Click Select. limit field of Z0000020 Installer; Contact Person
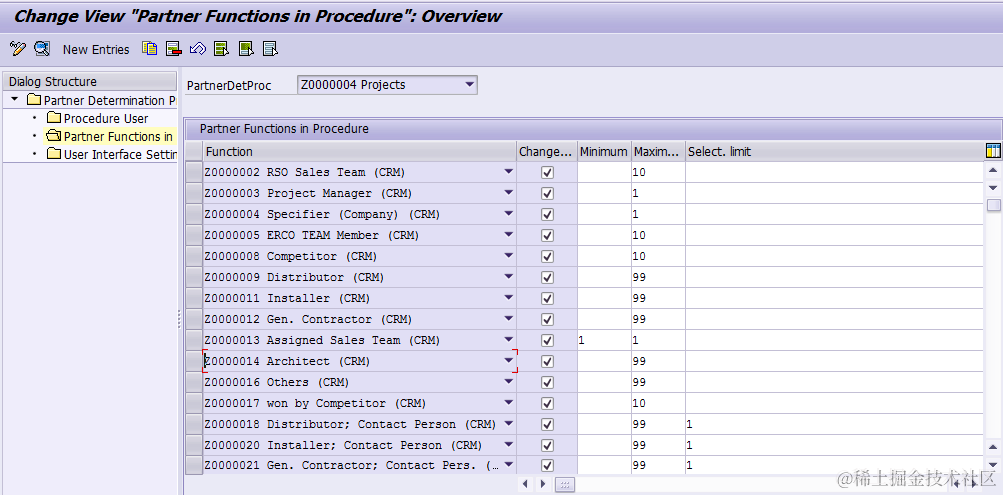1003x495 pixels. [x=835, y=445]
